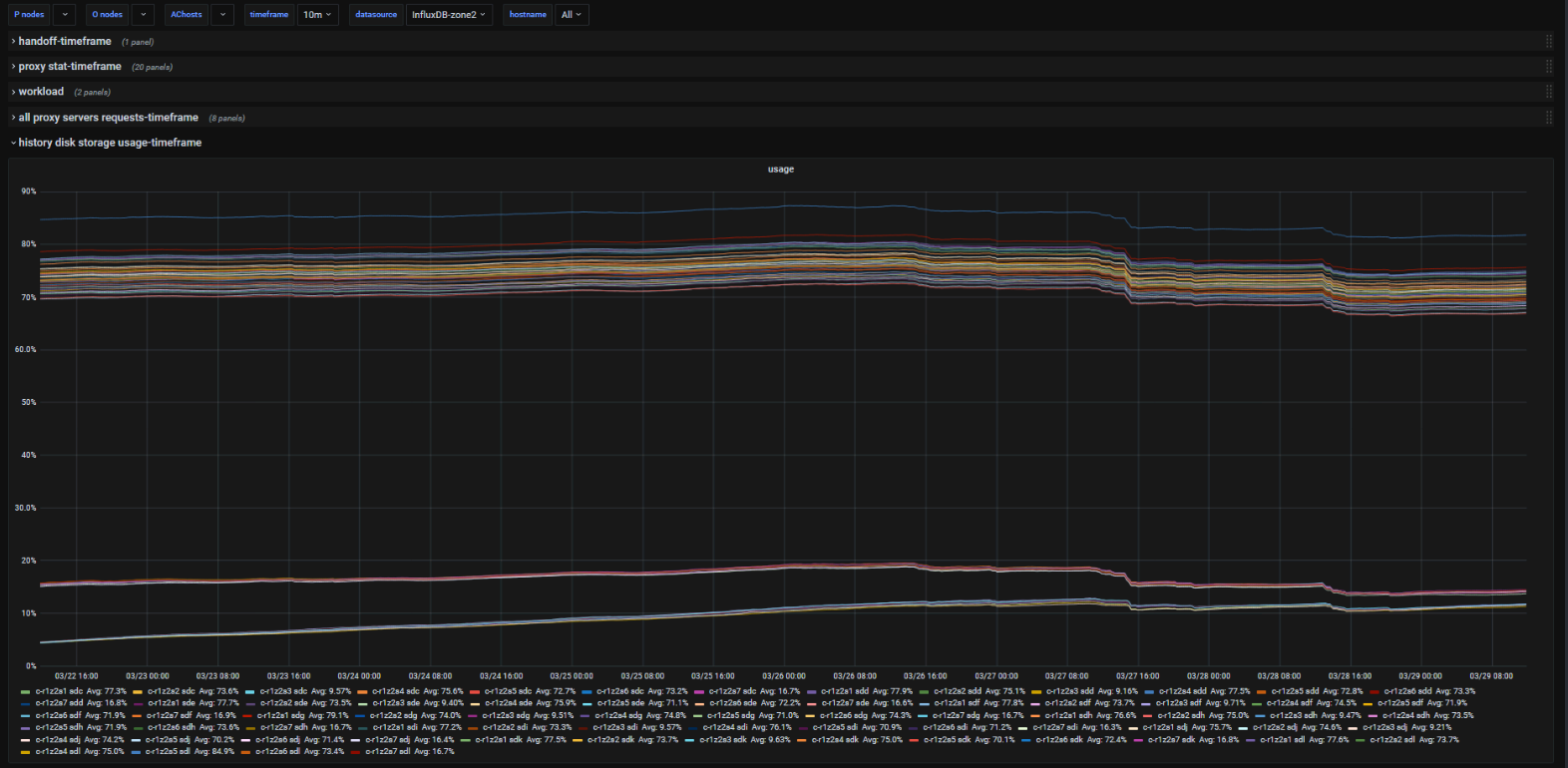Click color swatch of c-r1z2a7 sdl legend
The image size is (1568, 768).
click(x=356, y=751)
